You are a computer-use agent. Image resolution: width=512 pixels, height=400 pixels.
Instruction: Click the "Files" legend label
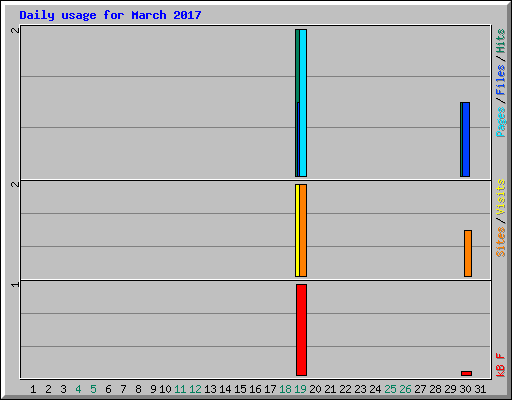(x=500, y=80)
